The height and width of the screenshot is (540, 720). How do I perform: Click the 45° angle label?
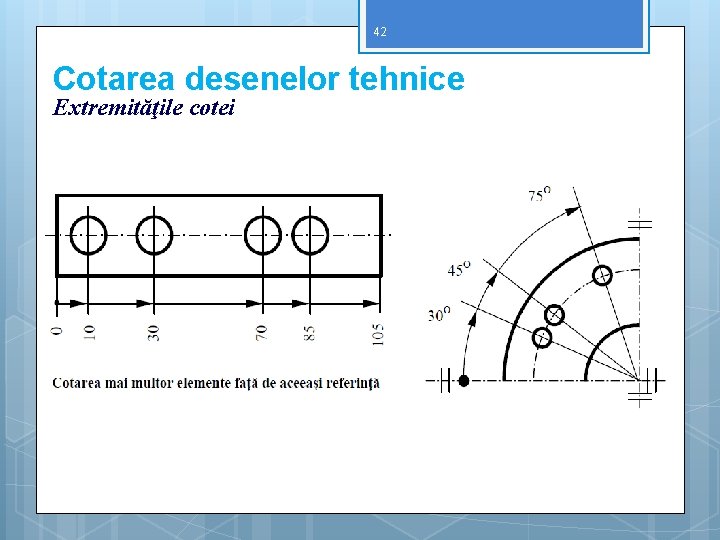click(459, 269)
